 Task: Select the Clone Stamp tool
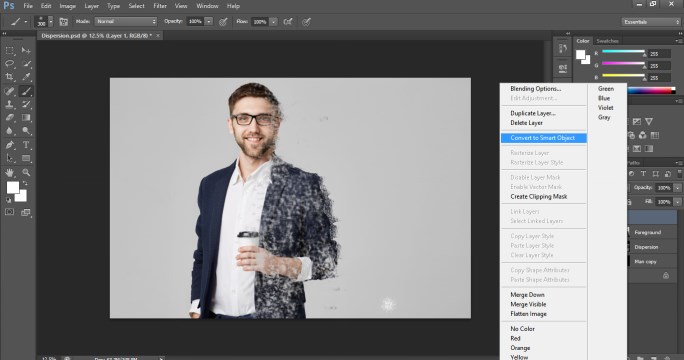[10, 104]
